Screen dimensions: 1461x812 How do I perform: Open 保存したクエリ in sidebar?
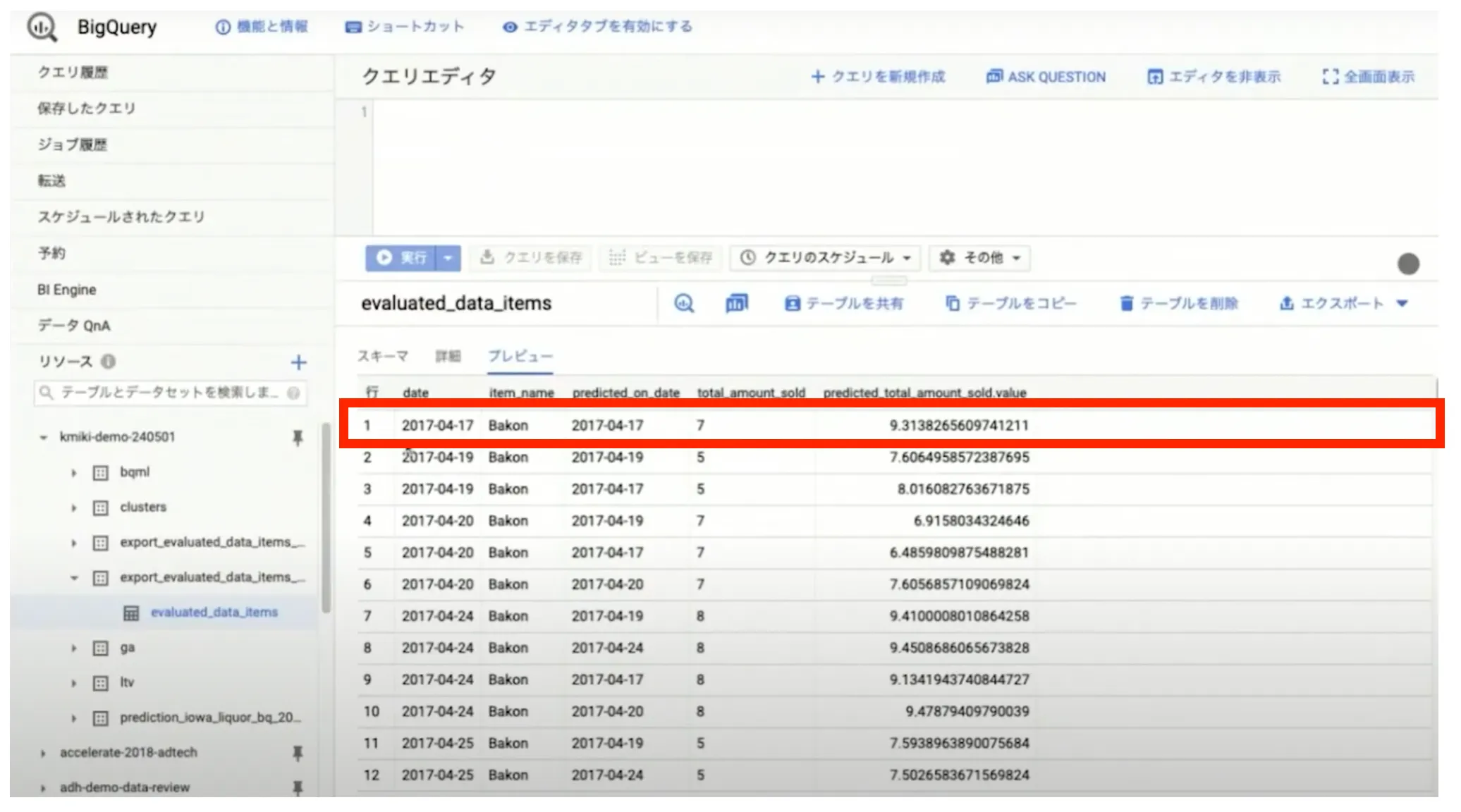tap(86, 109)
